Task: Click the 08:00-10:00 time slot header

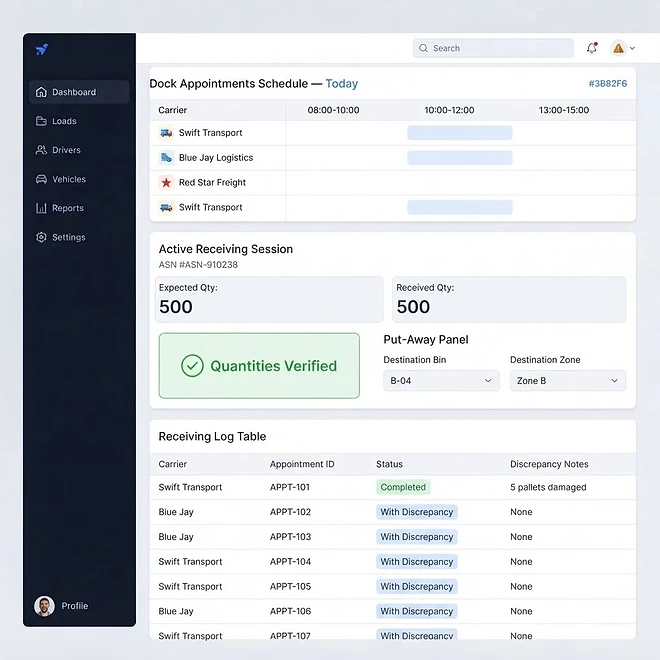Action: coord(333,110)
